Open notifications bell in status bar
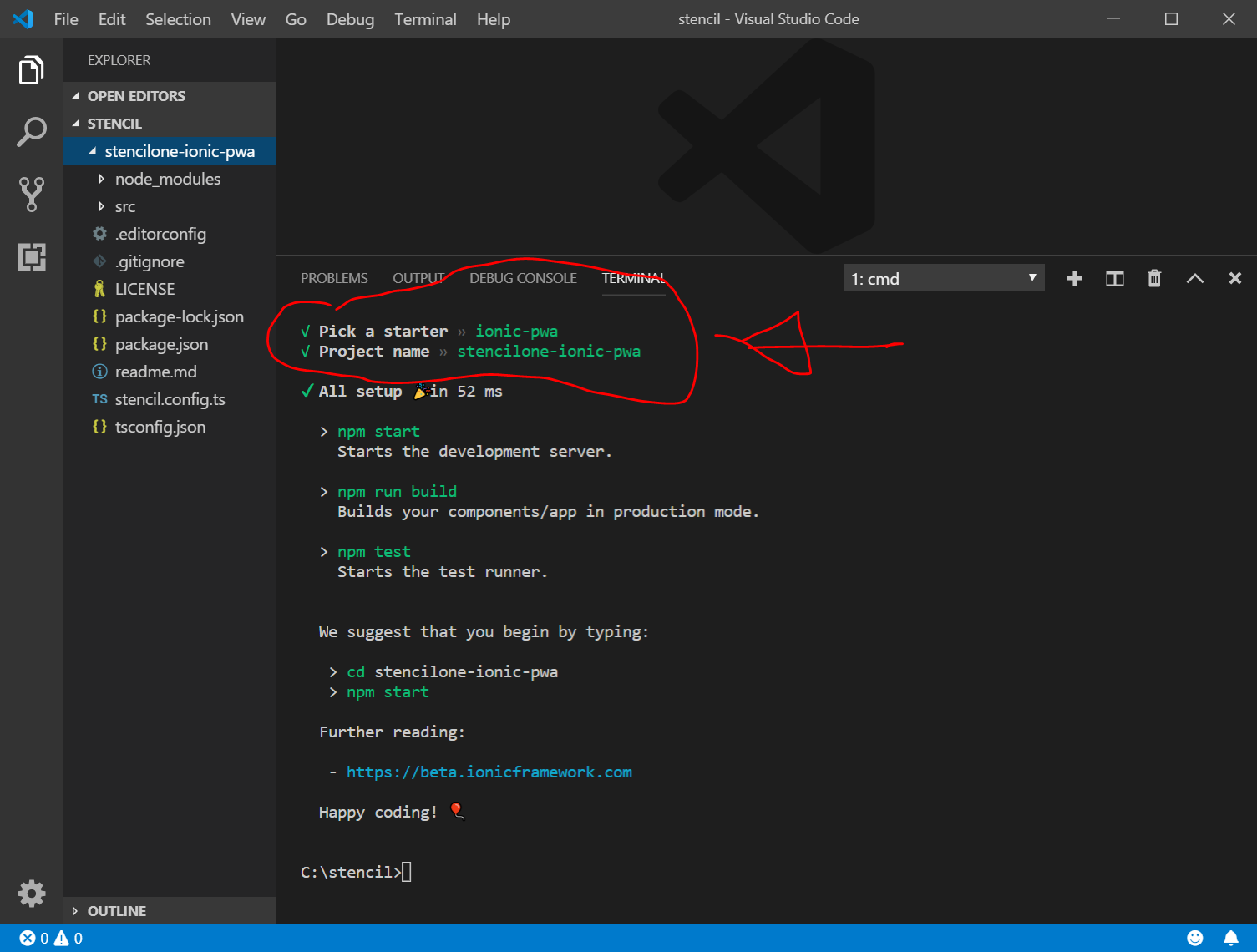 pos(1230,938)
